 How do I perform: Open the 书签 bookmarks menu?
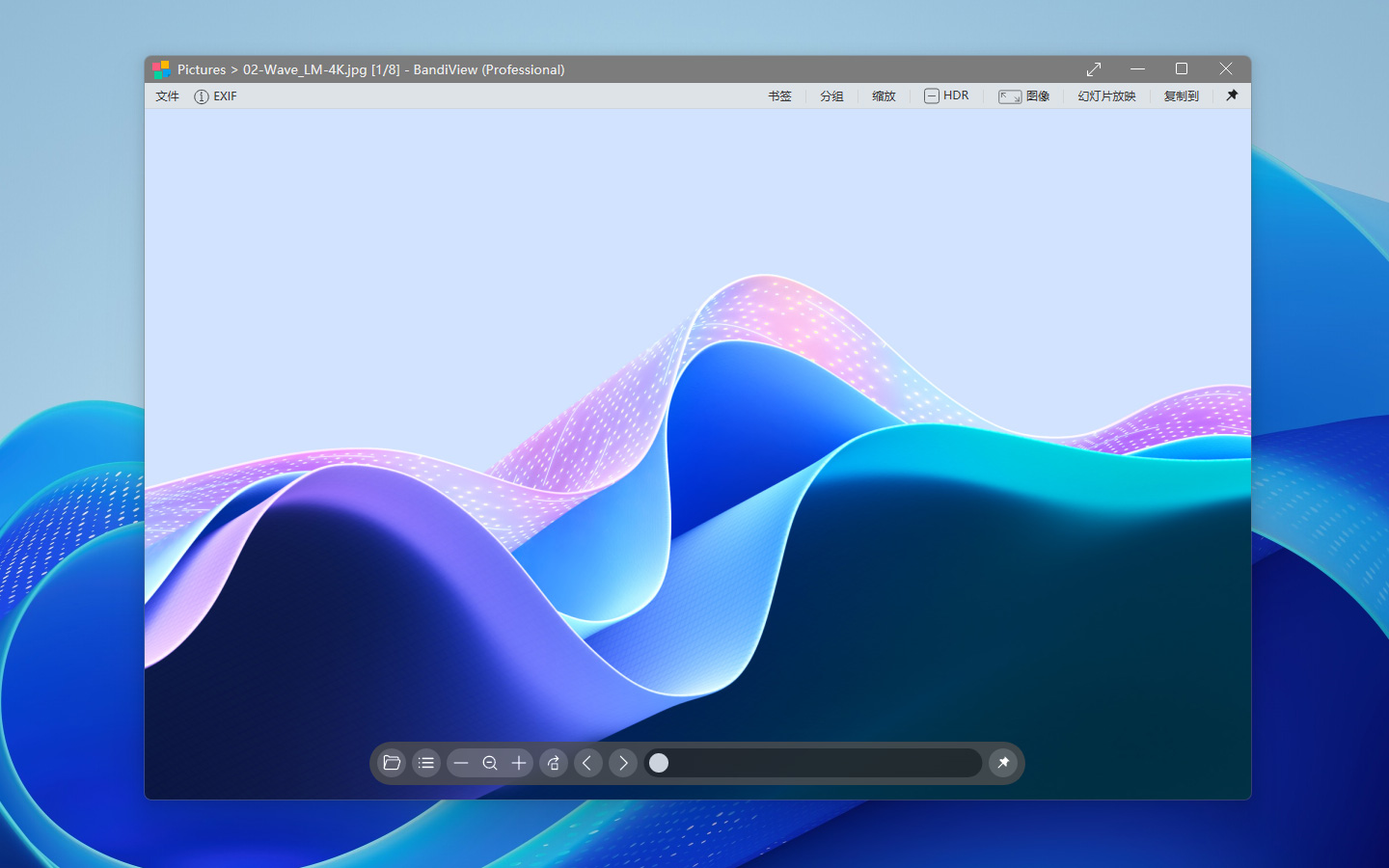pyautogui.click(x=779, y=96)
